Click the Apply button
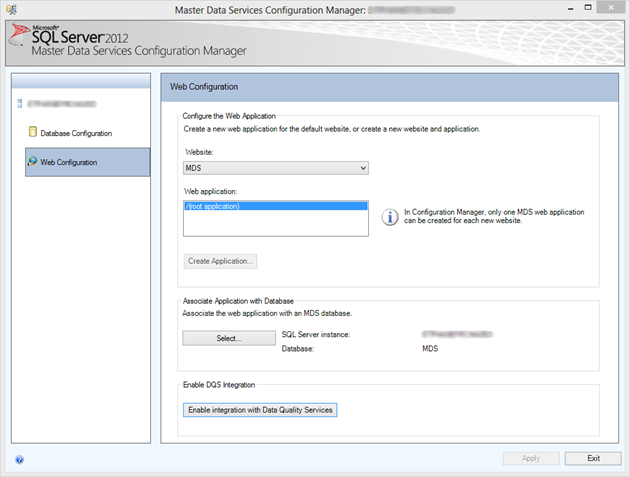The height and width of the screenshot is (477, 630). coord(531,459)
